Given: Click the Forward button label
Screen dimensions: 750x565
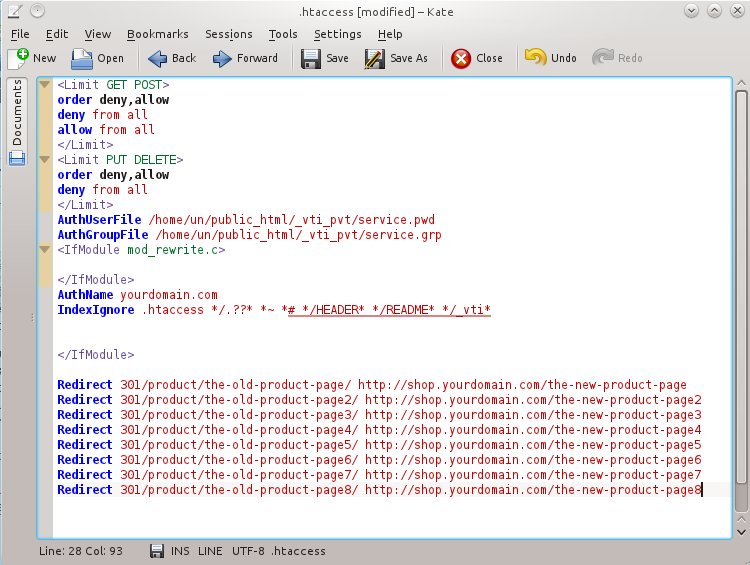Looking at the screenshot, I should coord(257,58).
